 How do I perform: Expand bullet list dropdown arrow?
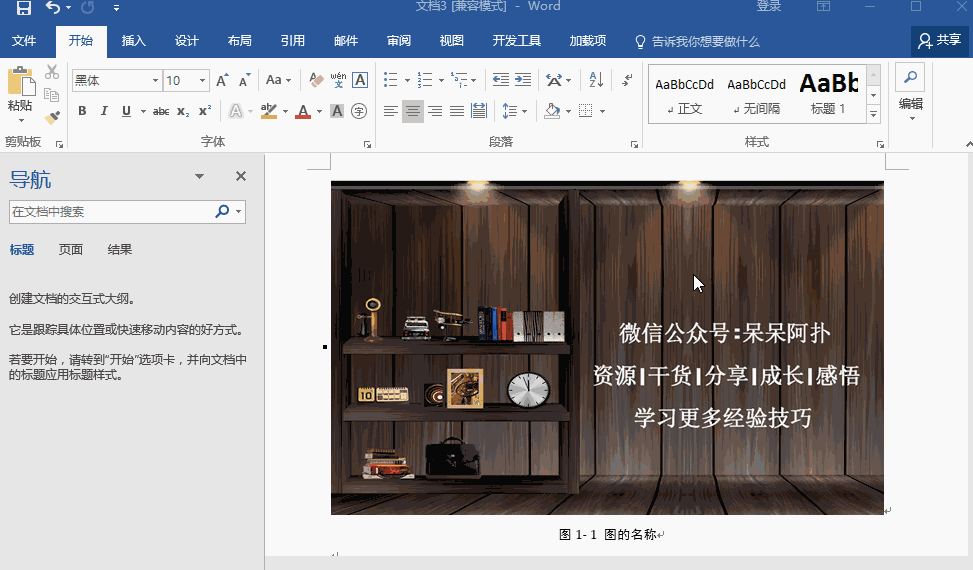click(x=407, y=81)
